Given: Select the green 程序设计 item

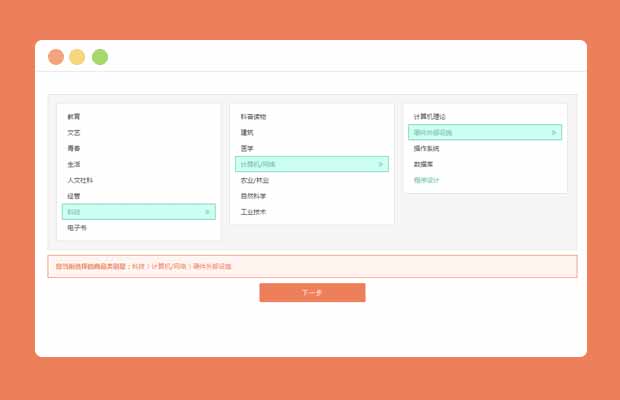Looking at the screenshot, I should [426, 180].
